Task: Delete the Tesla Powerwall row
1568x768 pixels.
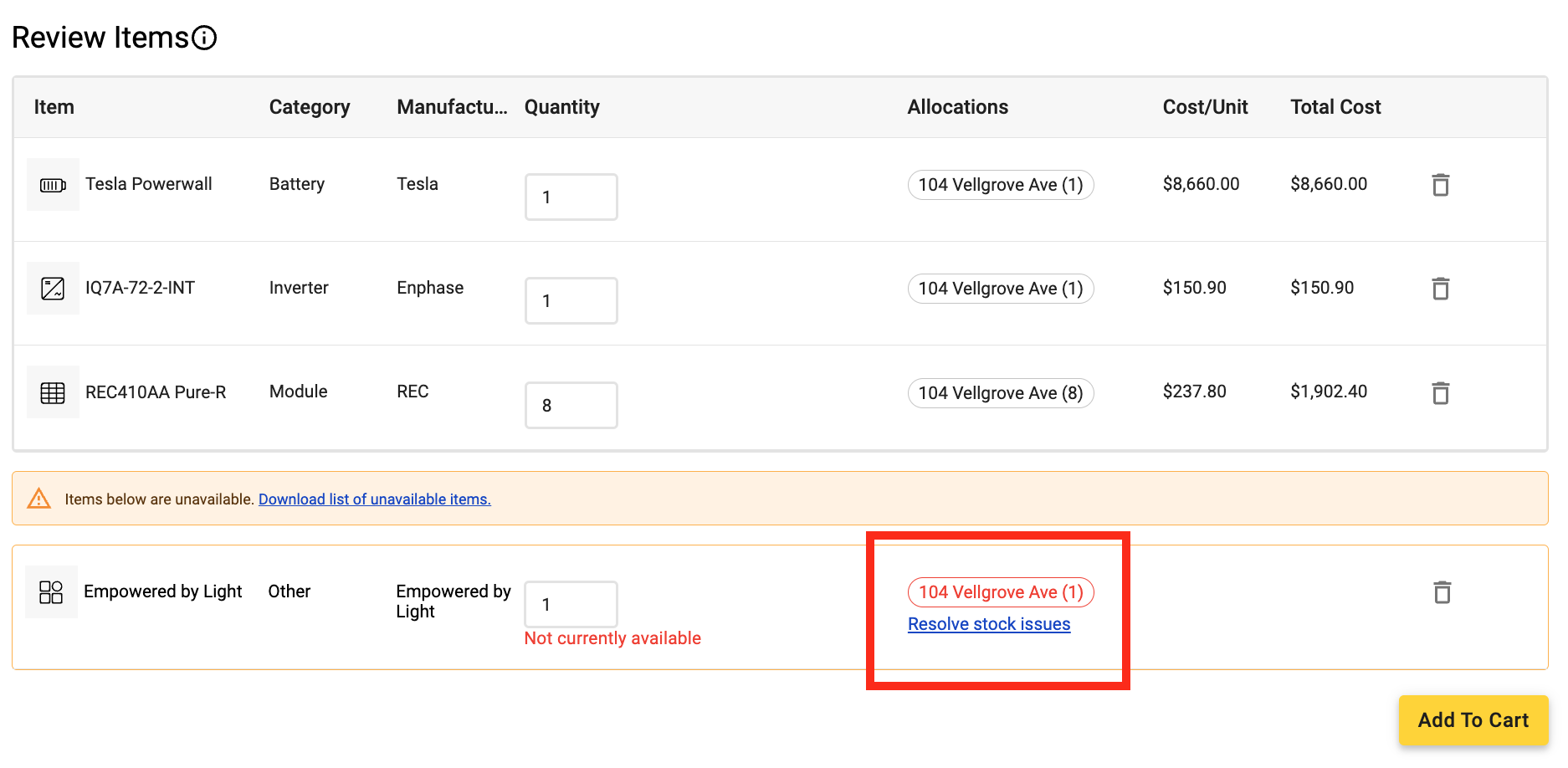Action: click(x=1440, y=185)
